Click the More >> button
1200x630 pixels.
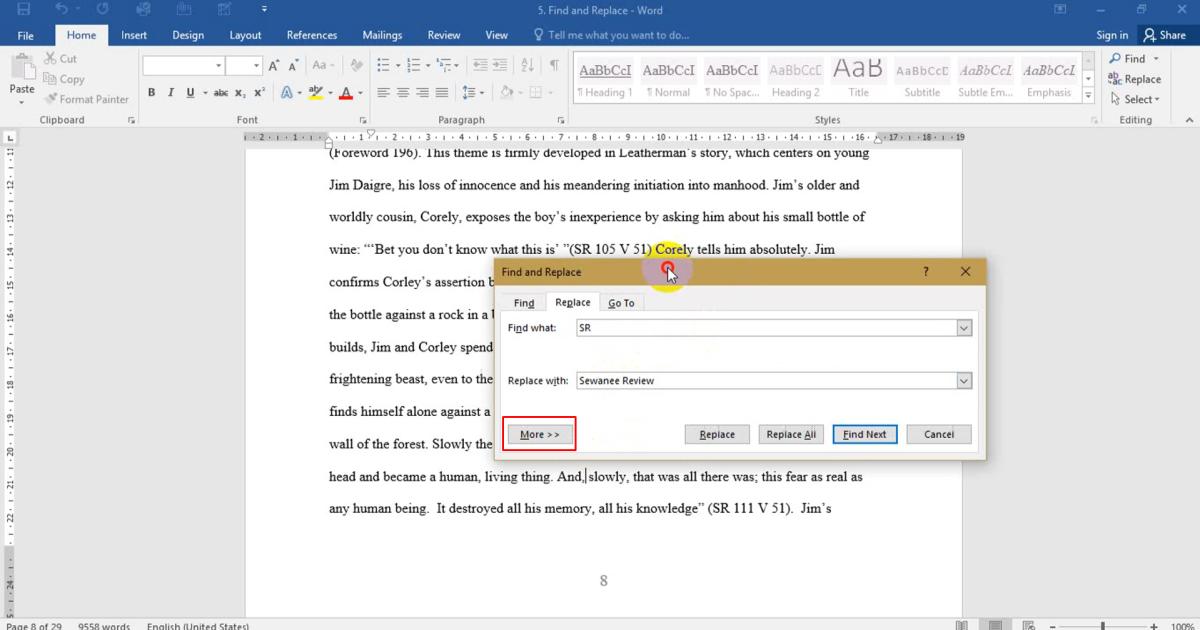540,435
